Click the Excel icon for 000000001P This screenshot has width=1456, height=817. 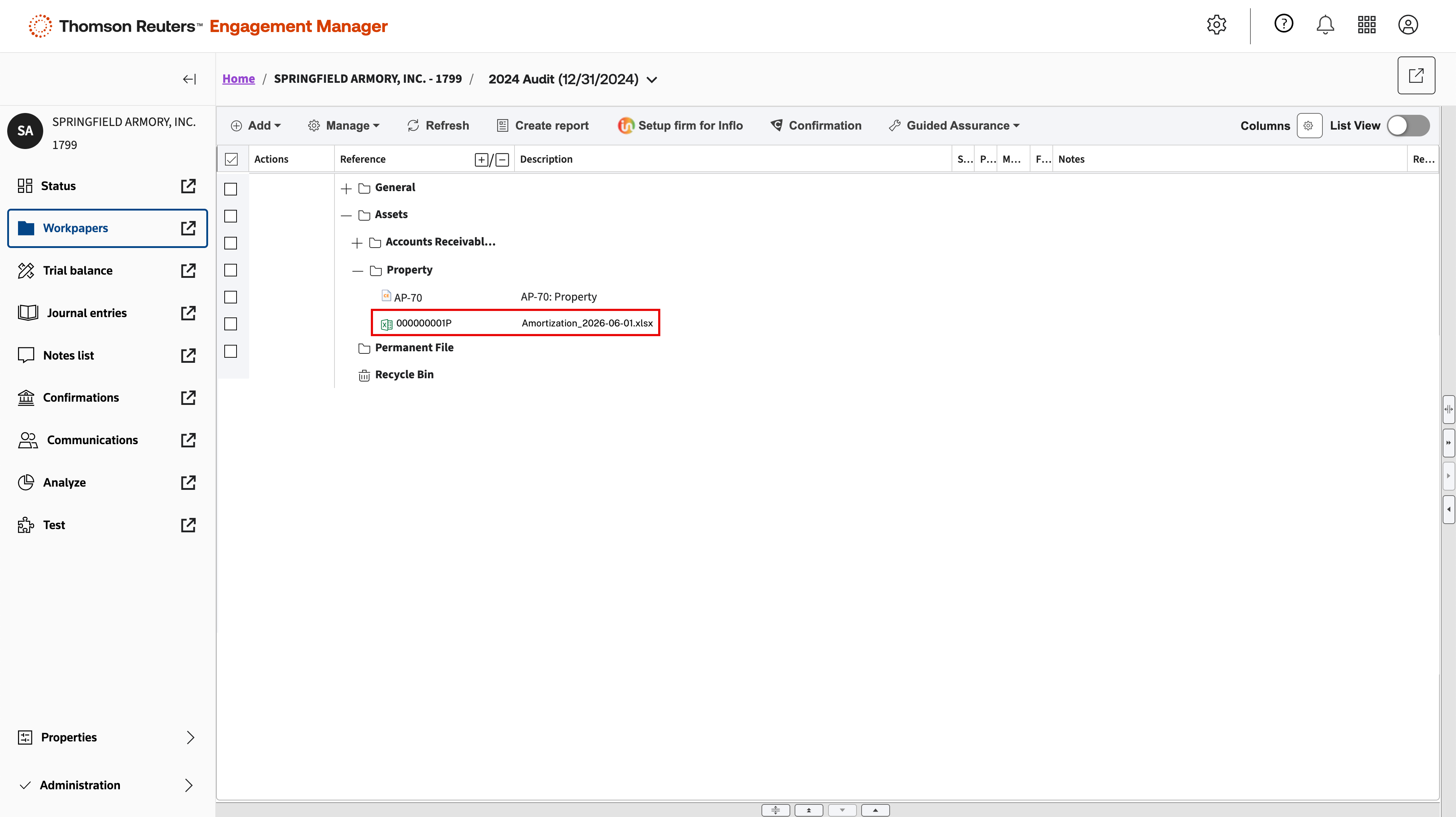[x=387, y=324]
